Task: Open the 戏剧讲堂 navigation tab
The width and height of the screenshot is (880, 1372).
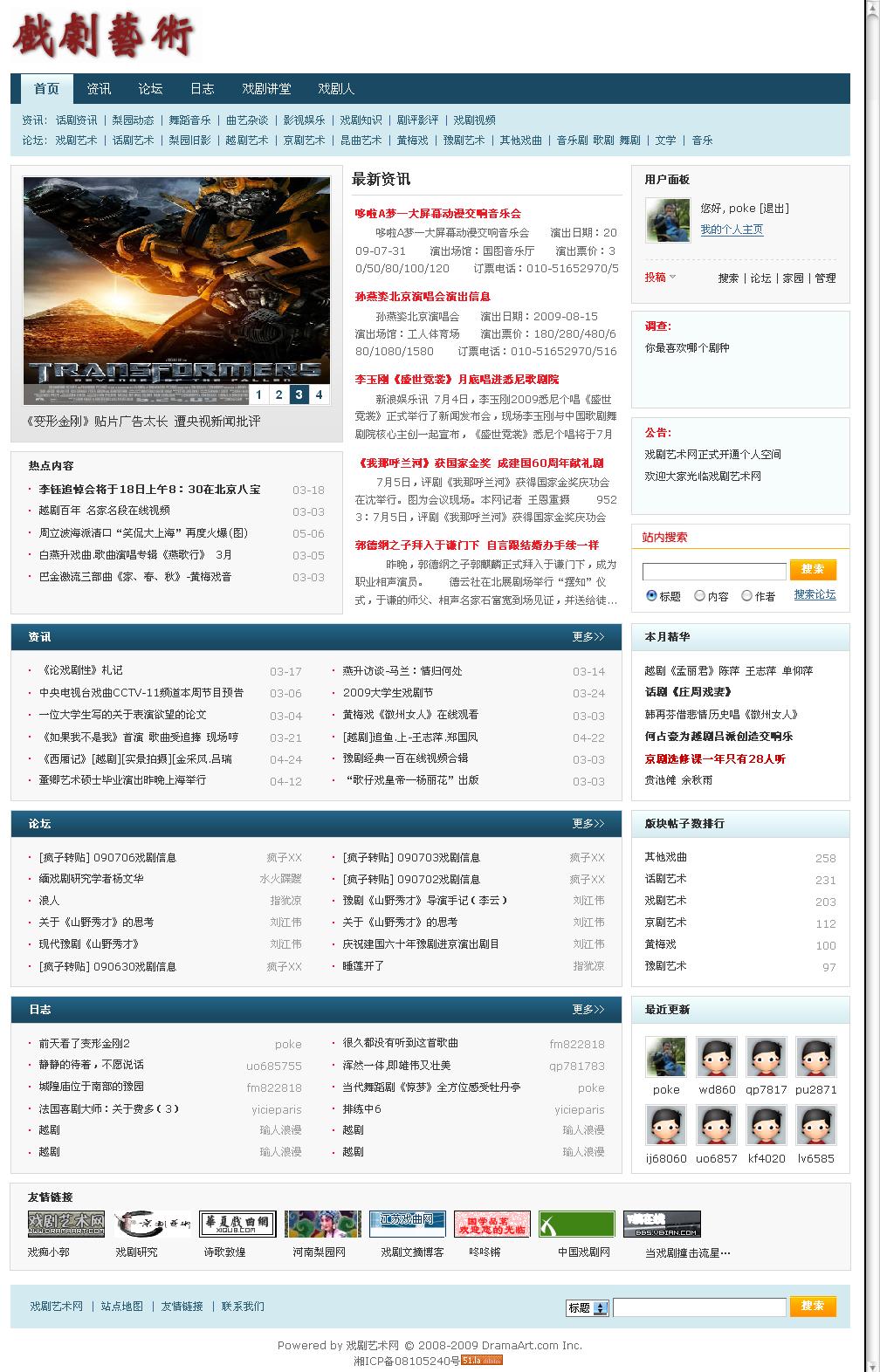Action: pos(266,88)
